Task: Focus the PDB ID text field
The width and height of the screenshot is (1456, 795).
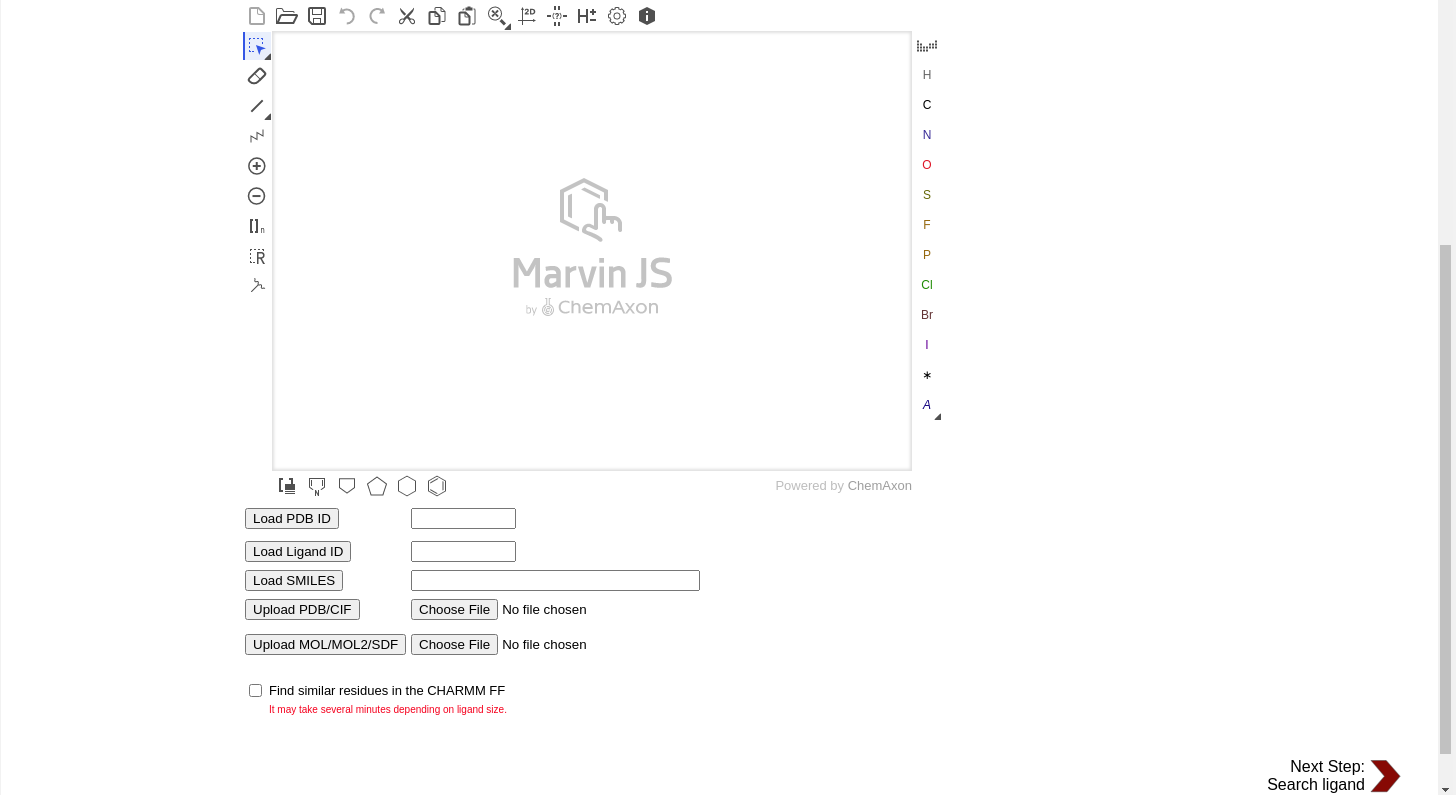Action: coord(463,519)
